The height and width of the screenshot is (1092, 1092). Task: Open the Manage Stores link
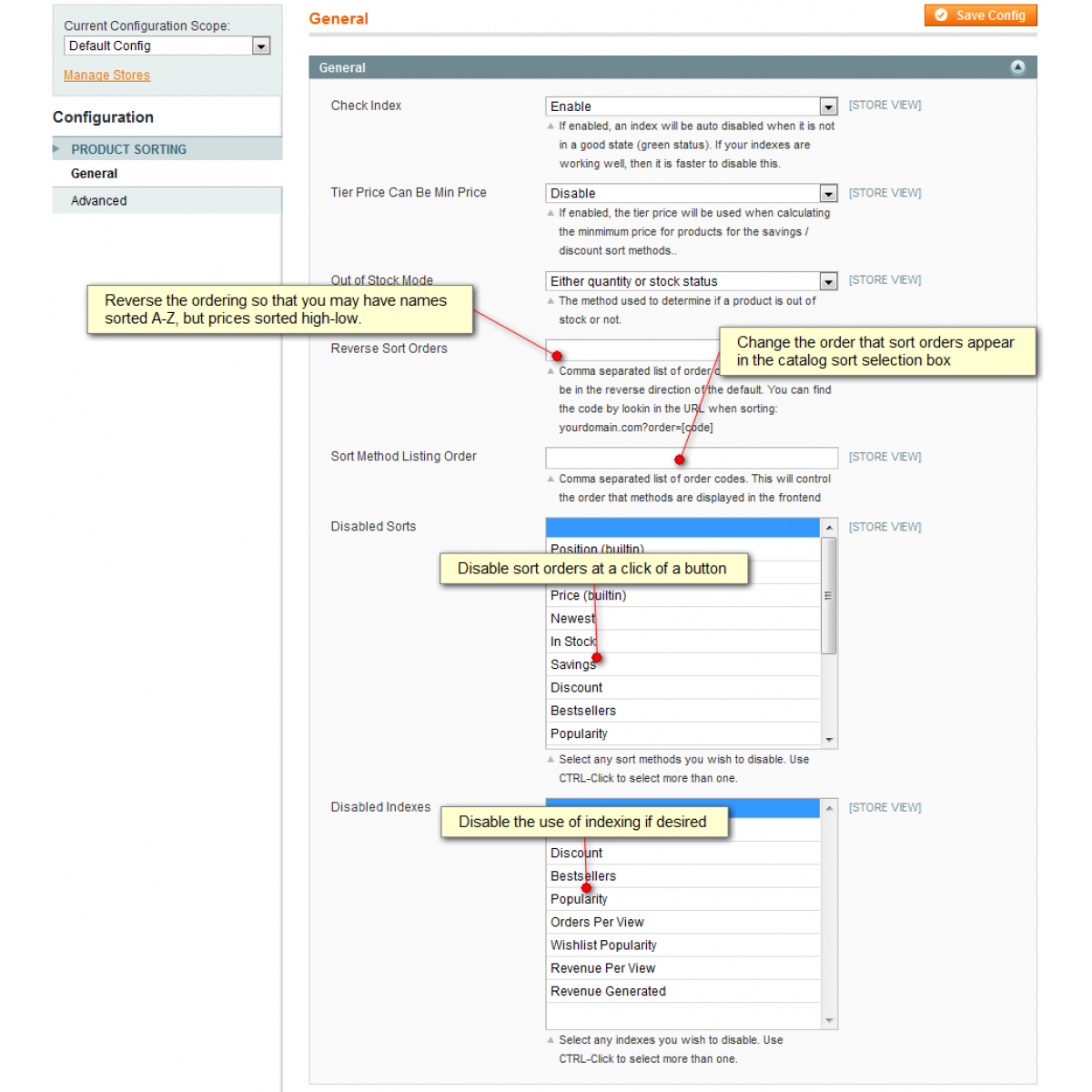pos(106,75)
